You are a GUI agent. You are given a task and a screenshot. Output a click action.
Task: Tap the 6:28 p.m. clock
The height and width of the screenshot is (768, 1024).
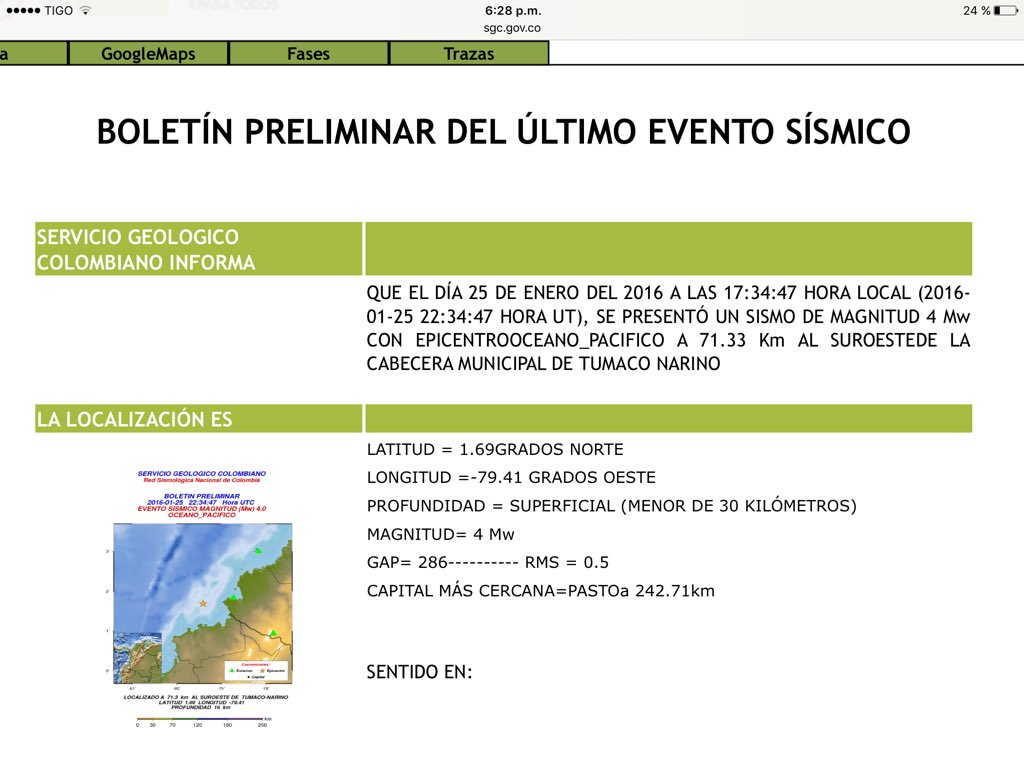(513, 10)
